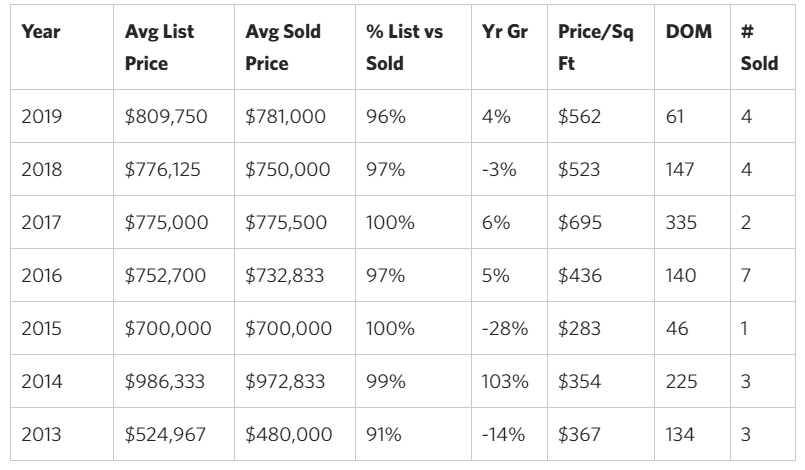Select the $750,000 sold price cell
Image resolution: width=805 pixels, height=470 pixels.
pos(287,170)
